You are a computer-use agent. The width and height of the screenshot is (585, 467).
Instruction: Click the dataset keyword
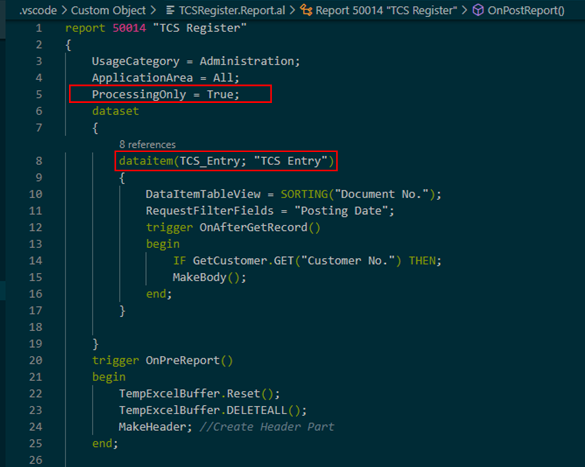(x=115, y=111)
